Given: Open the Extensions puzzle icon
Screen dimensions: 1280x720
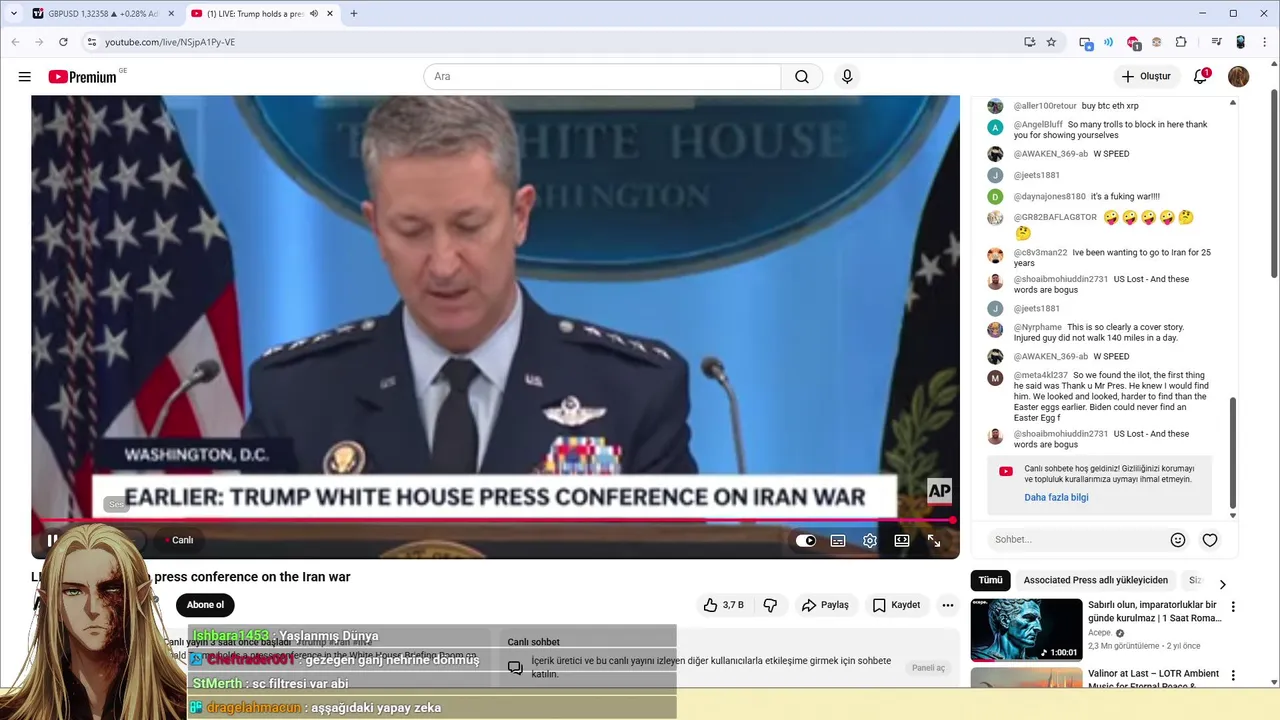Looking at the screenshot, I should click(x=1181, y=42).
